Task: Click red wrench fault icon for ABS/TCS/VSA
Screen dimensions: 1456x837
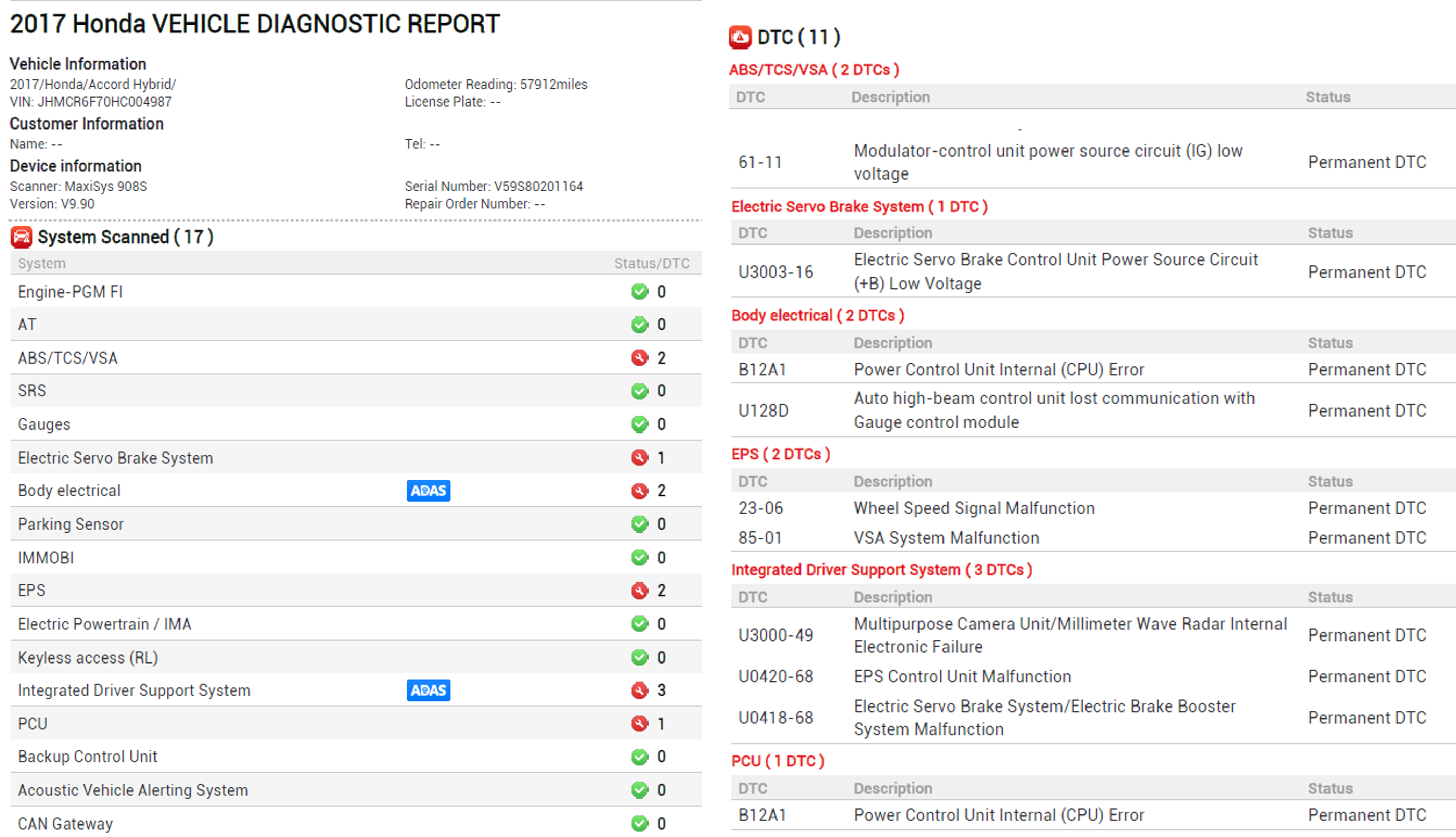Action: (x=640, y=357)
